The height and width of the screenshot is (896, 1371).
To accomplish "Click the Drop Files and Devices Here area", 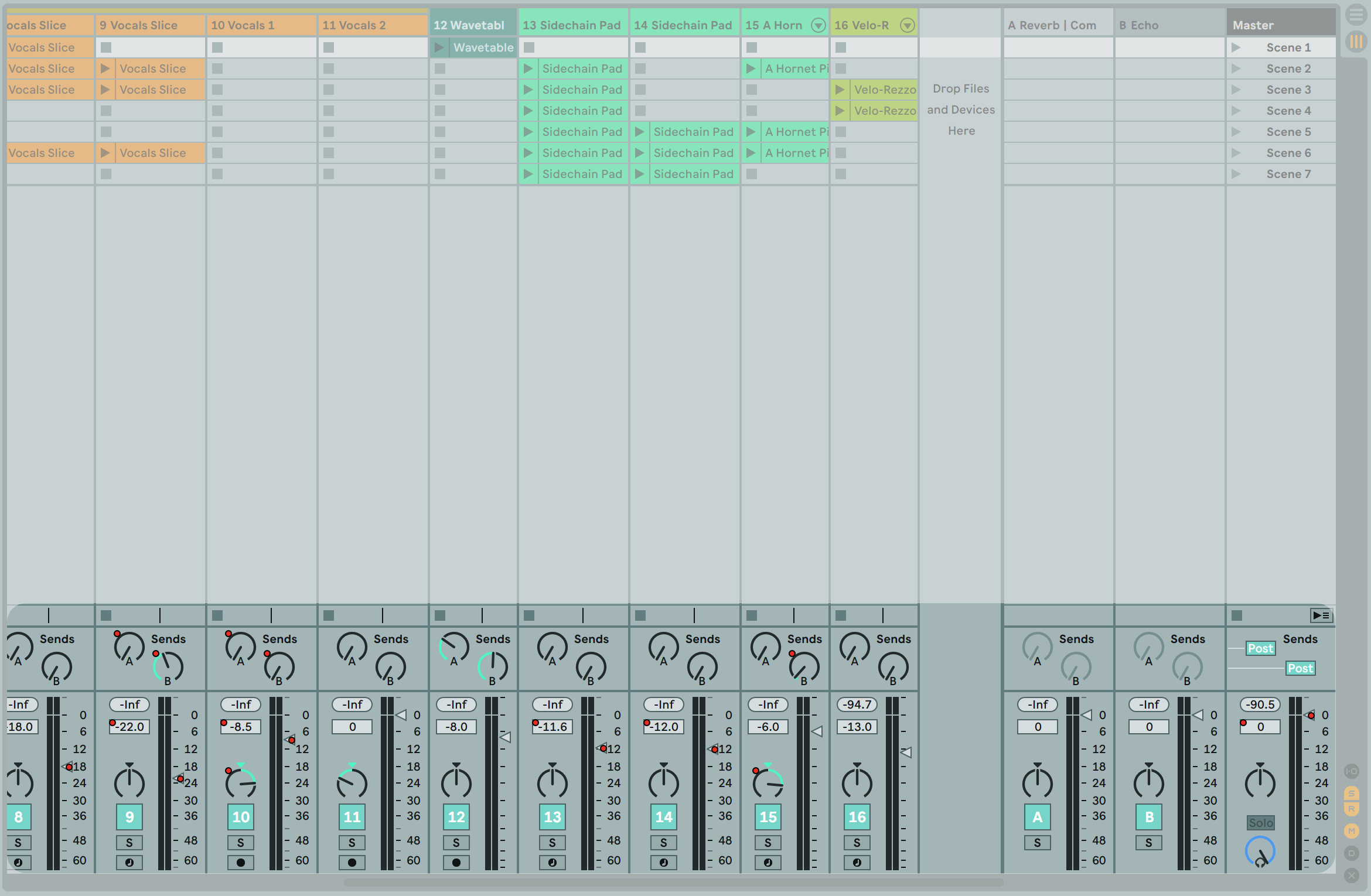I will coord(961,110).
